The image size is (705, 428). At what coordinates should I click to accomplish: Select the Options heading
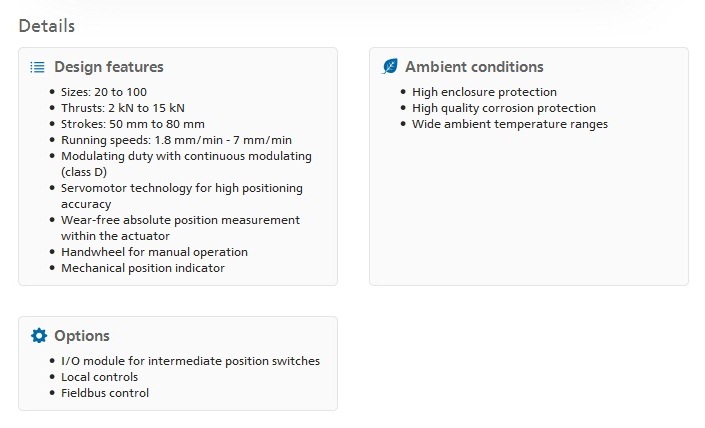[82, 336]
